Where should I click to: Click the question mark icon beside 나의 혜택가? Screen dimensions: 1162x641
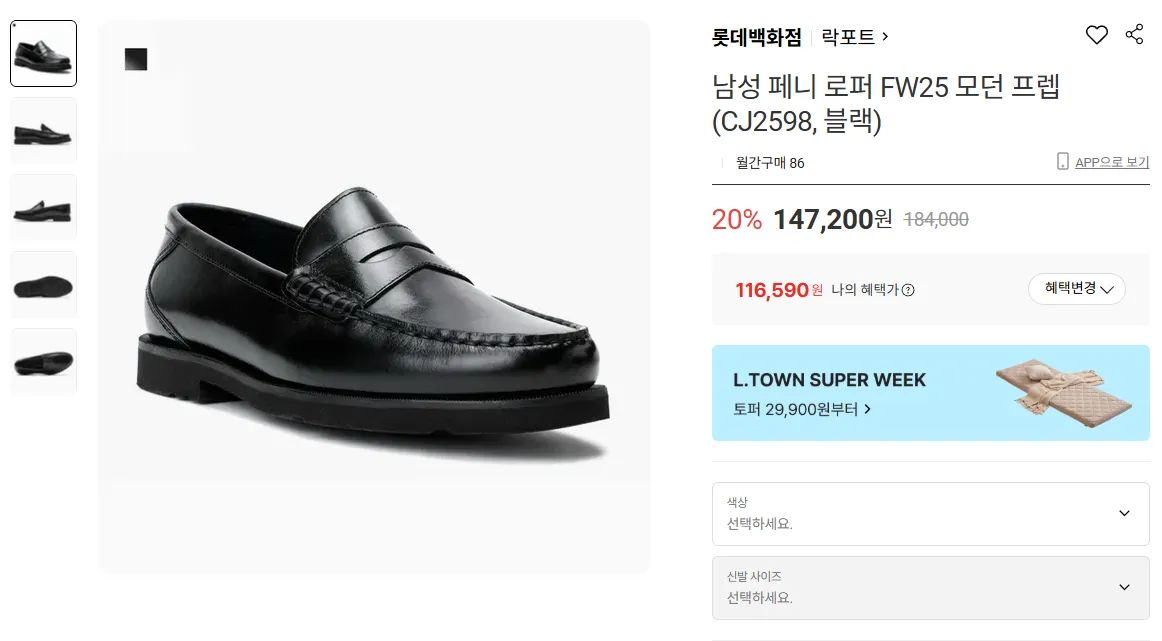[x=908, y=290]
